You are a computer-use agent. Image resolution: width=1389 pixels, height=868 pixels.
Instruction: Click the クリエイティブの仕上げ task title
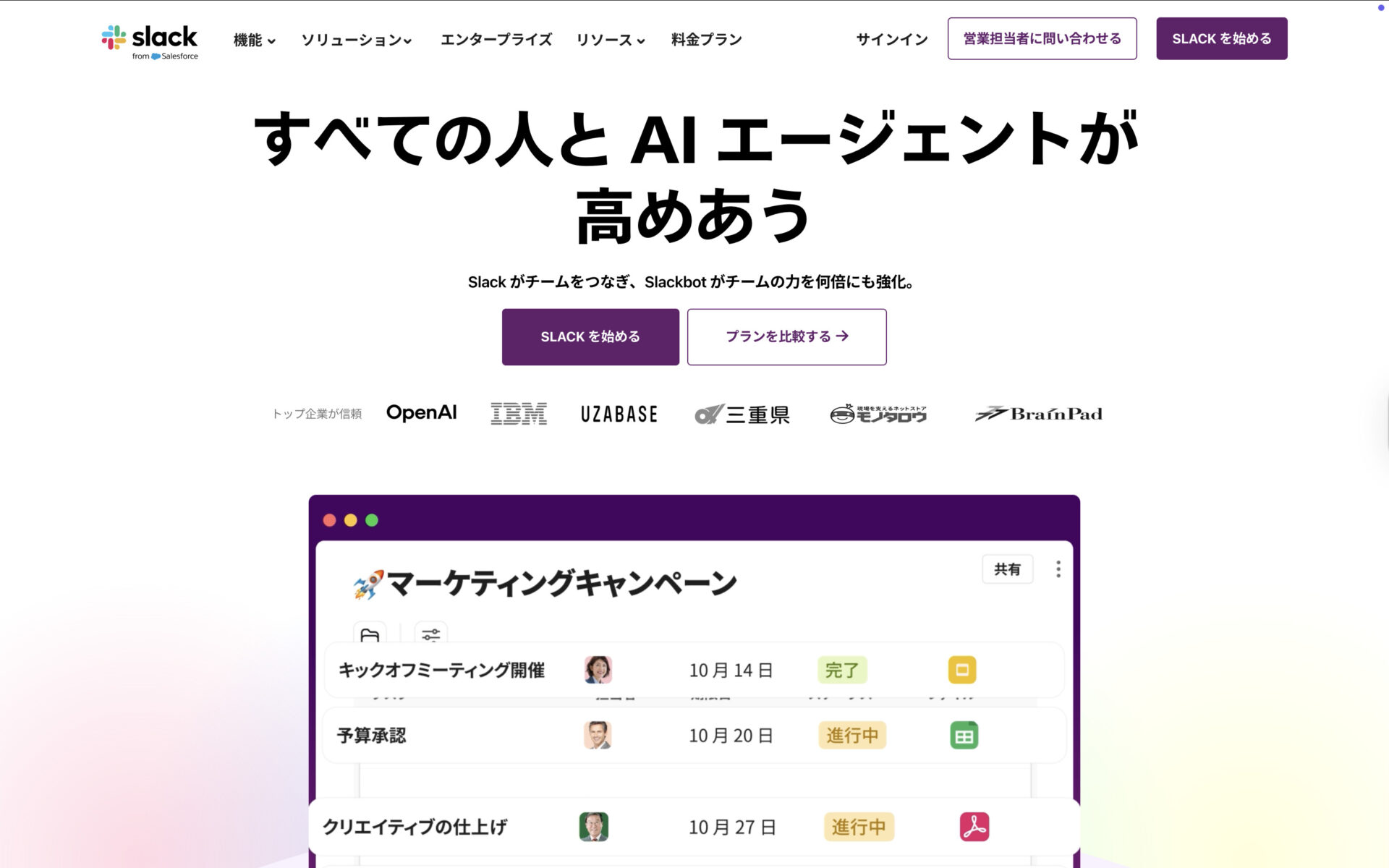[415, 827]
